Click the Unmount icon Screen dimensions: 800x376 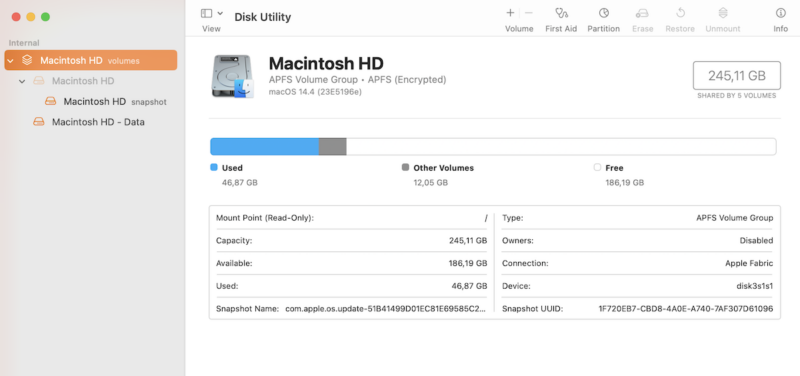tap(723, 13)
